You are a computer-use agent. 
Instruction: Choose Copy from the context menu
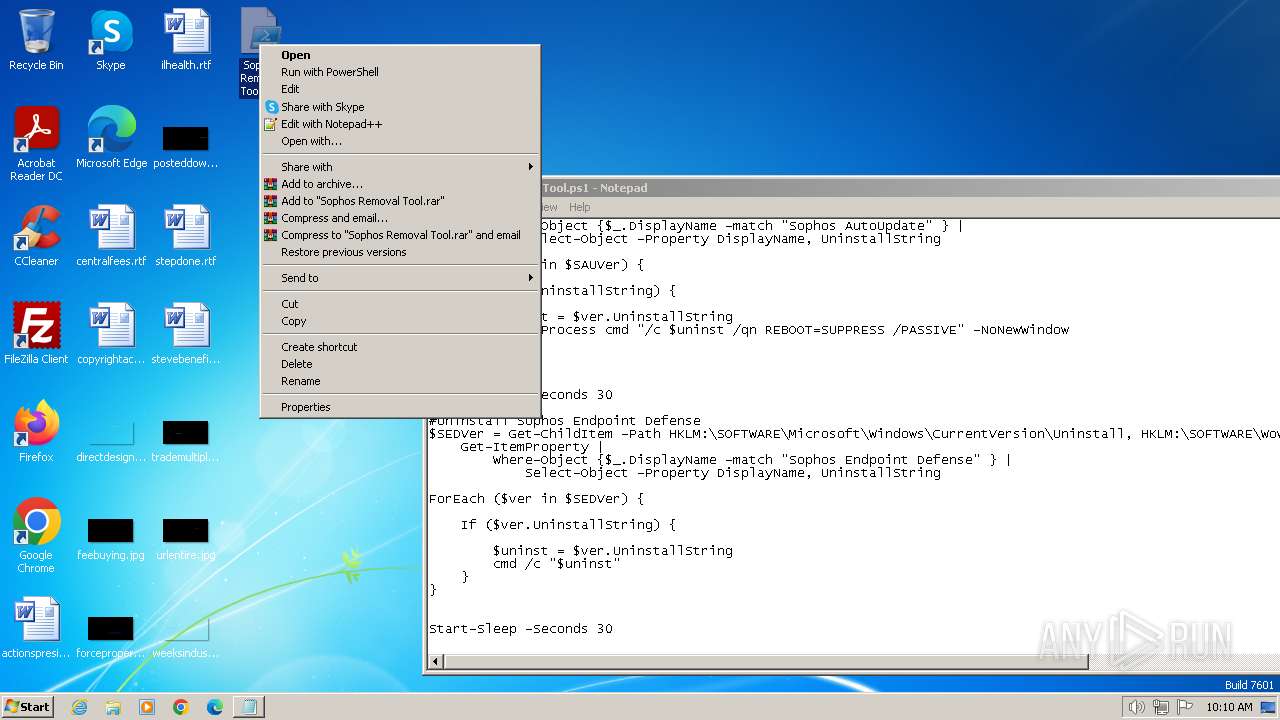point(400,321)
